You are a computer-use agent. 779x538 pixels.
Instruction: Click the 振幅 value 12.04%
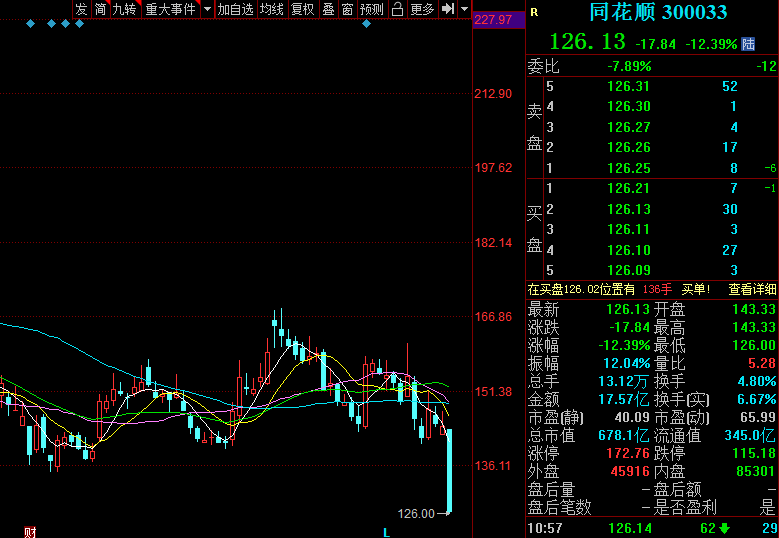[x=626, y=364]
